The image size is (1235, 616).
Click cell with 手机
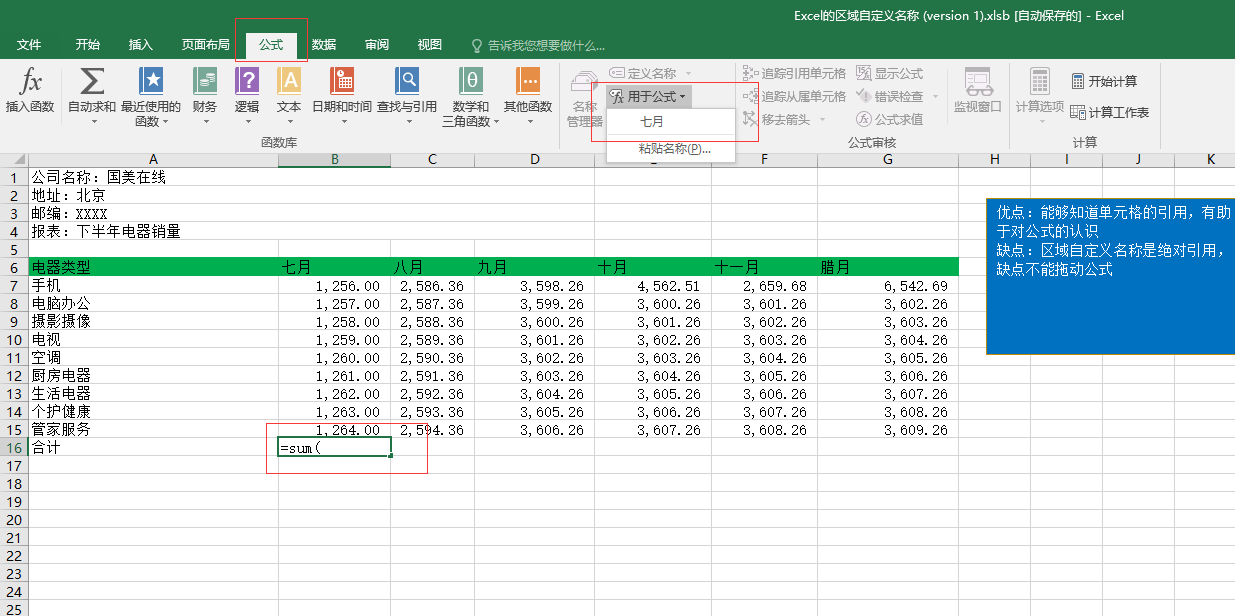point(154,285)
